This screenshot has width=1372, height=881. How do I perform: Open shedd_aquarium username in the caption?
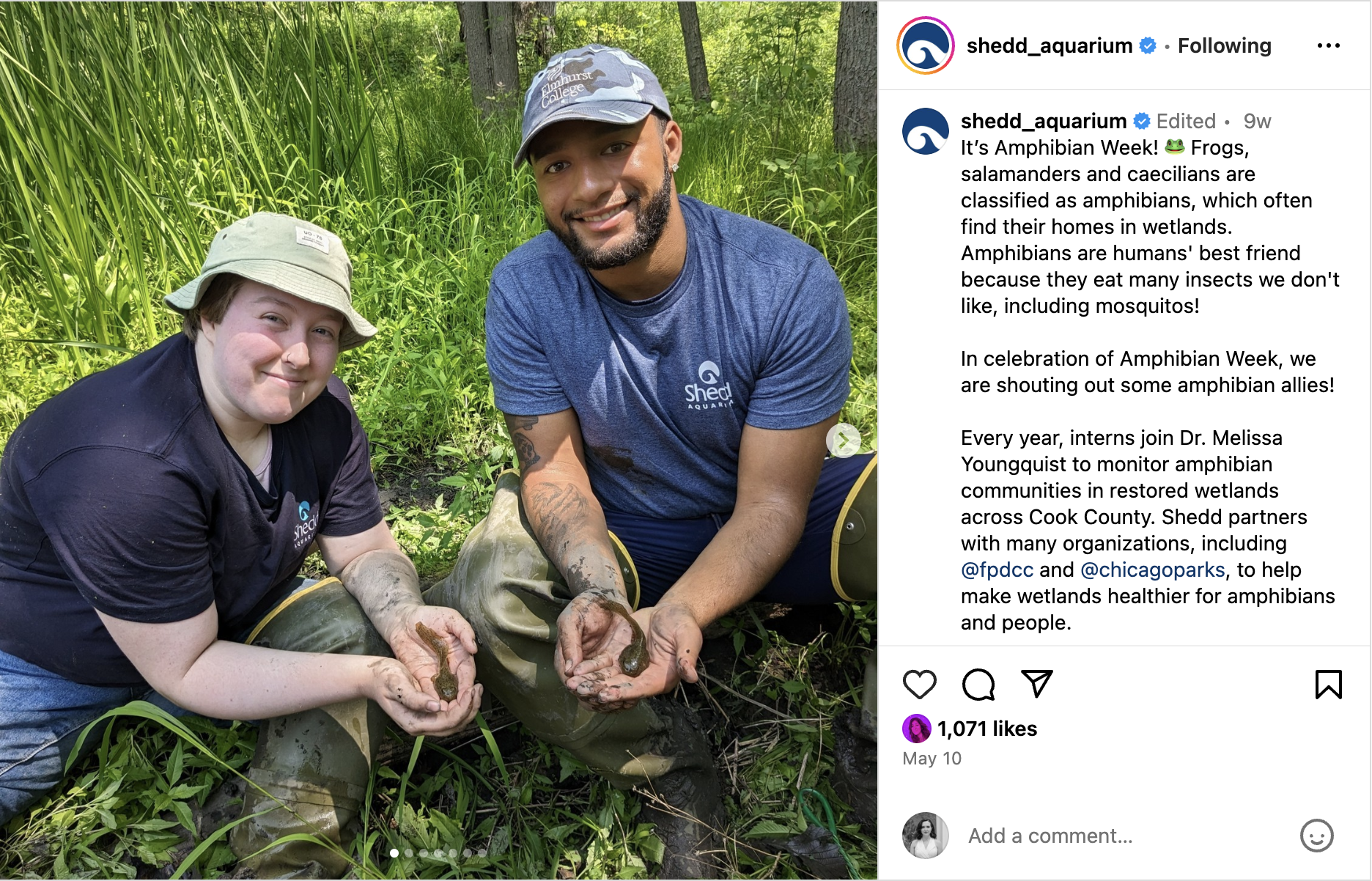(x=1044, y=121)
